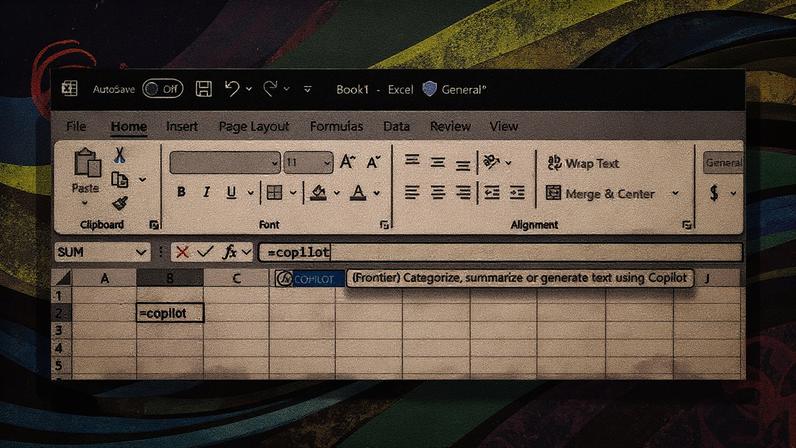This screenshot has height=448, width=796.
Task: Toggle Italic formatting
Action: click(x=206, y=192)
